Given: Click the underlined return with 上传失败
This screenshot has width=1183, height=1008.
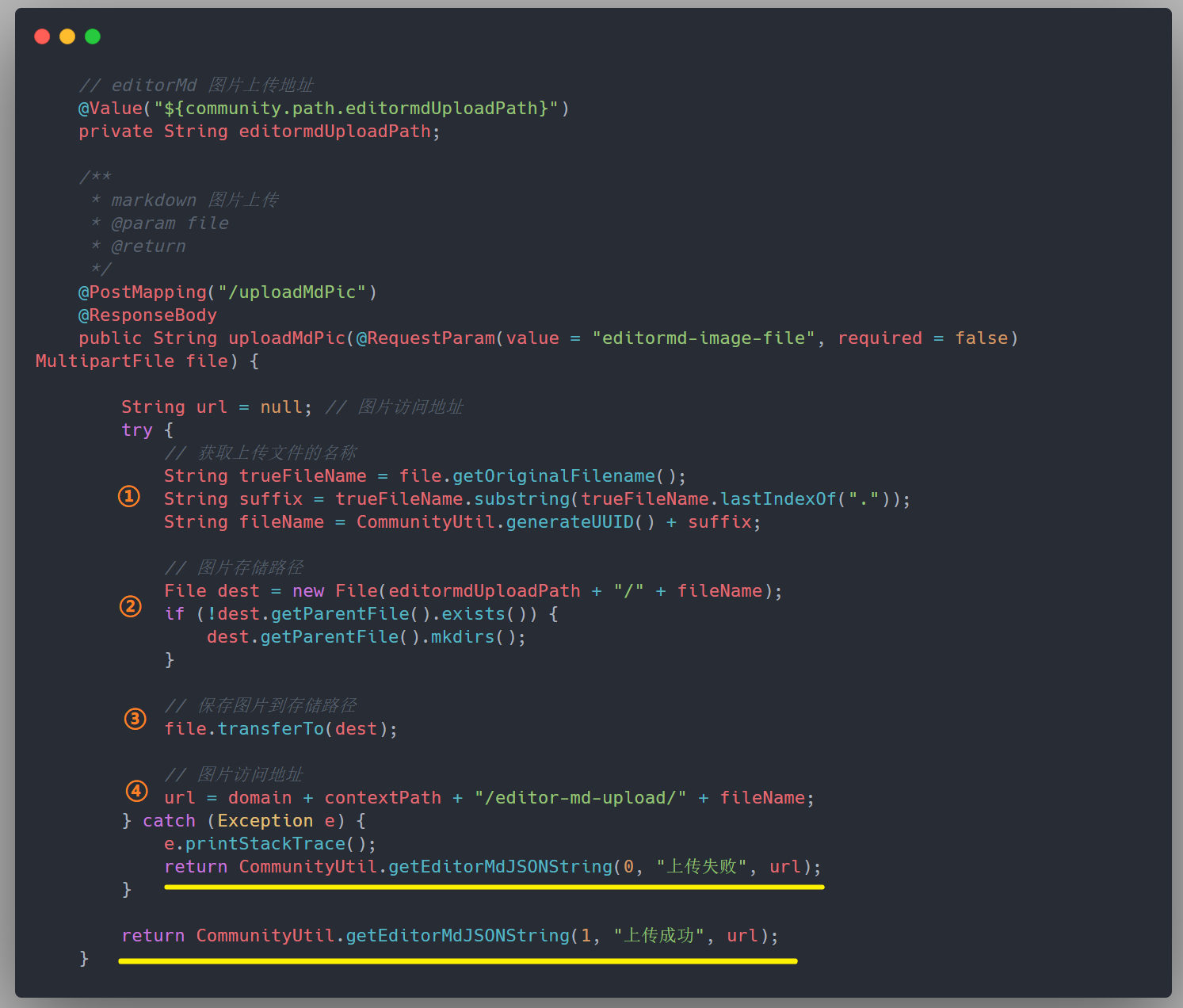Looking at the screenshot, I should [x=493, y=867].
